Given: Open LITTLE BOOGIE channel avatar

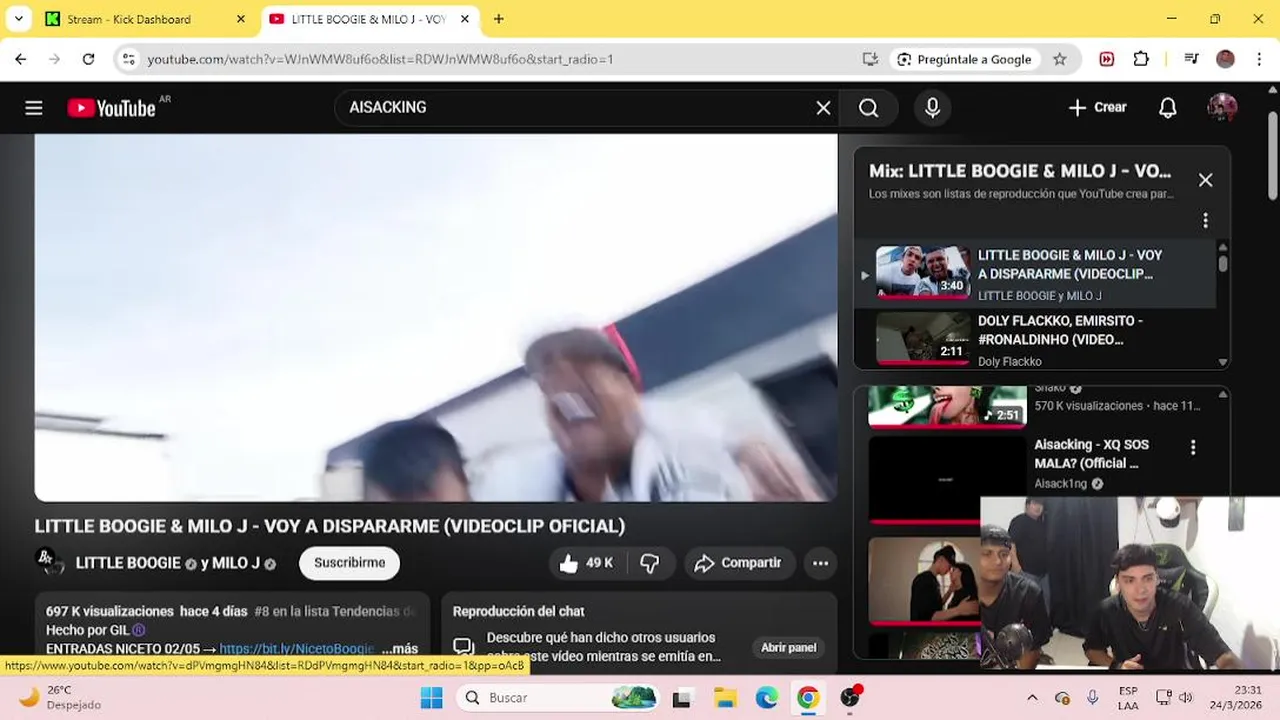Looking at the screenshot, I should point(50,563).
